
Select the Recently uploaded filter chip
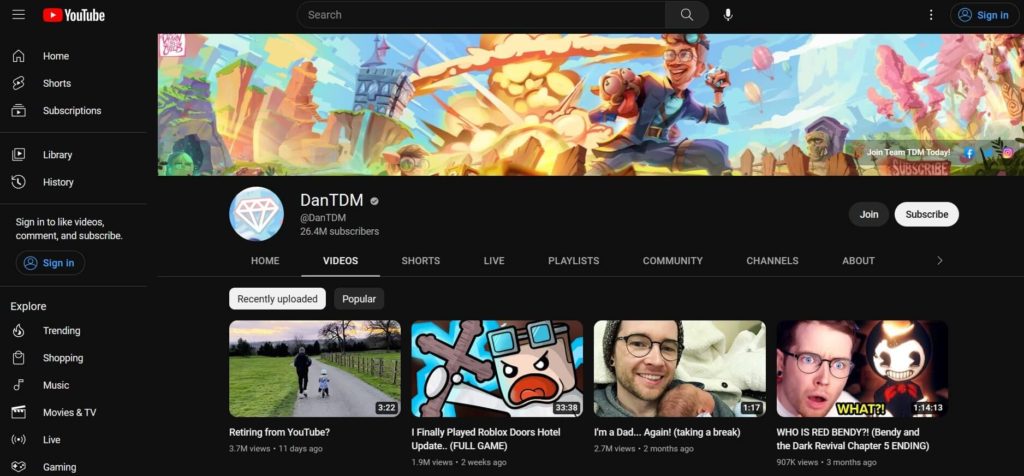[278, 298]
